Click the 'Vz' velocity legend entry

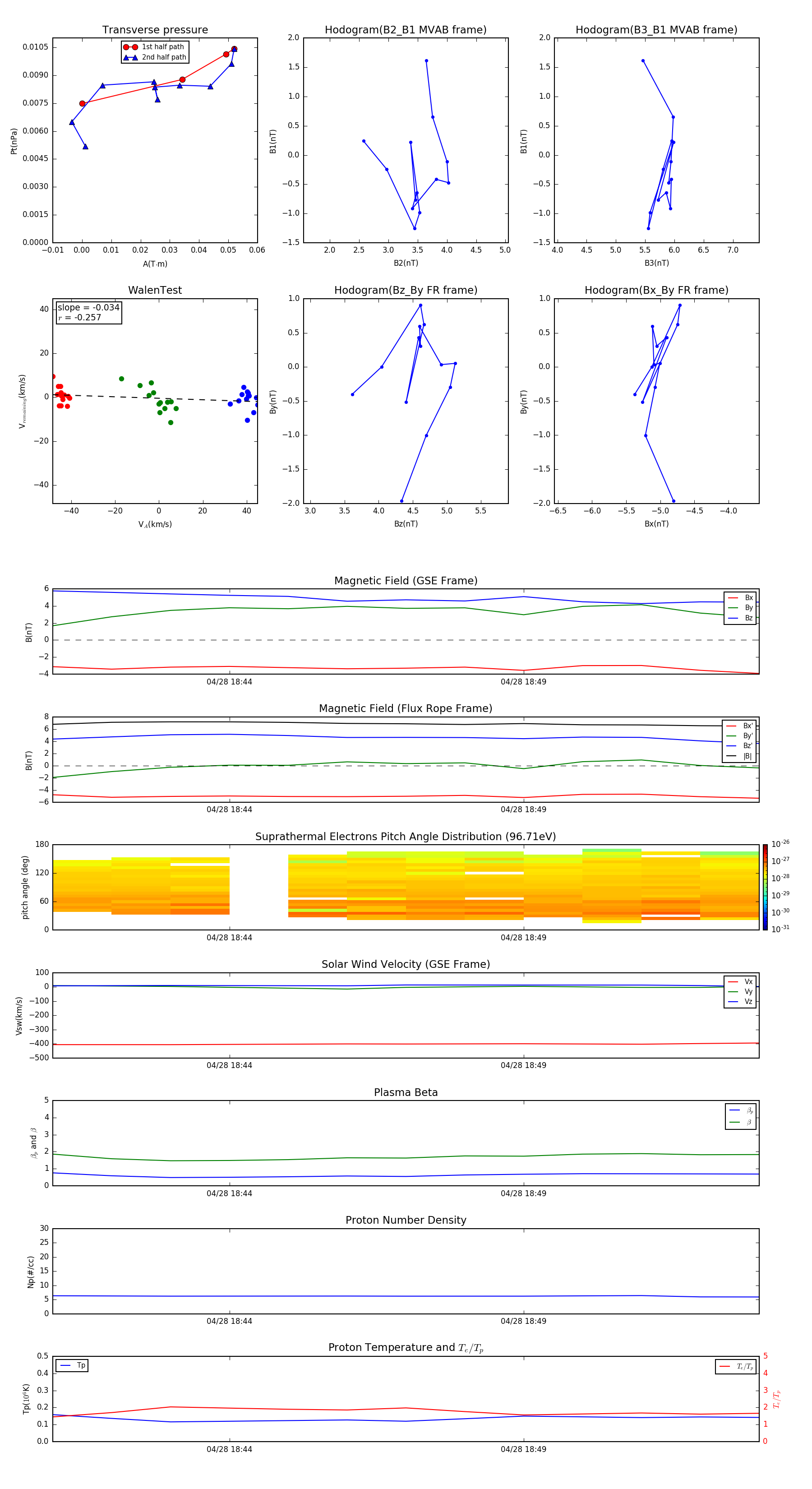(x=740, y=1001)
